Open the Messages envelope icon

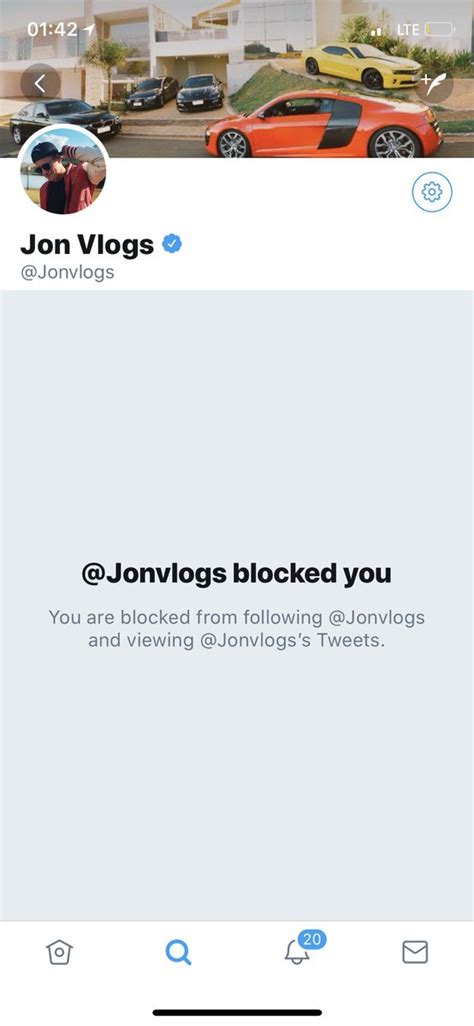point(415,952)
